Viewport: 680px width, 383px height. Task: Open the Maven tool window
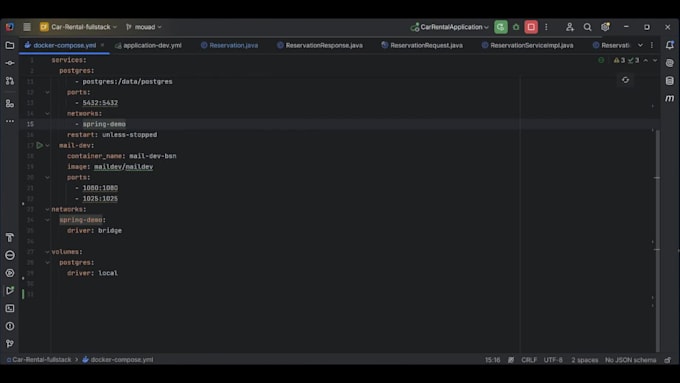670,98
